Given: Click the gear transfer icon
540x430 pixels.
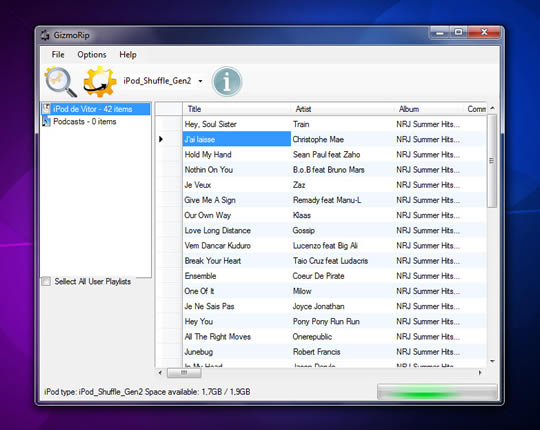Looking at the screenshot, I should click(100, 82).
